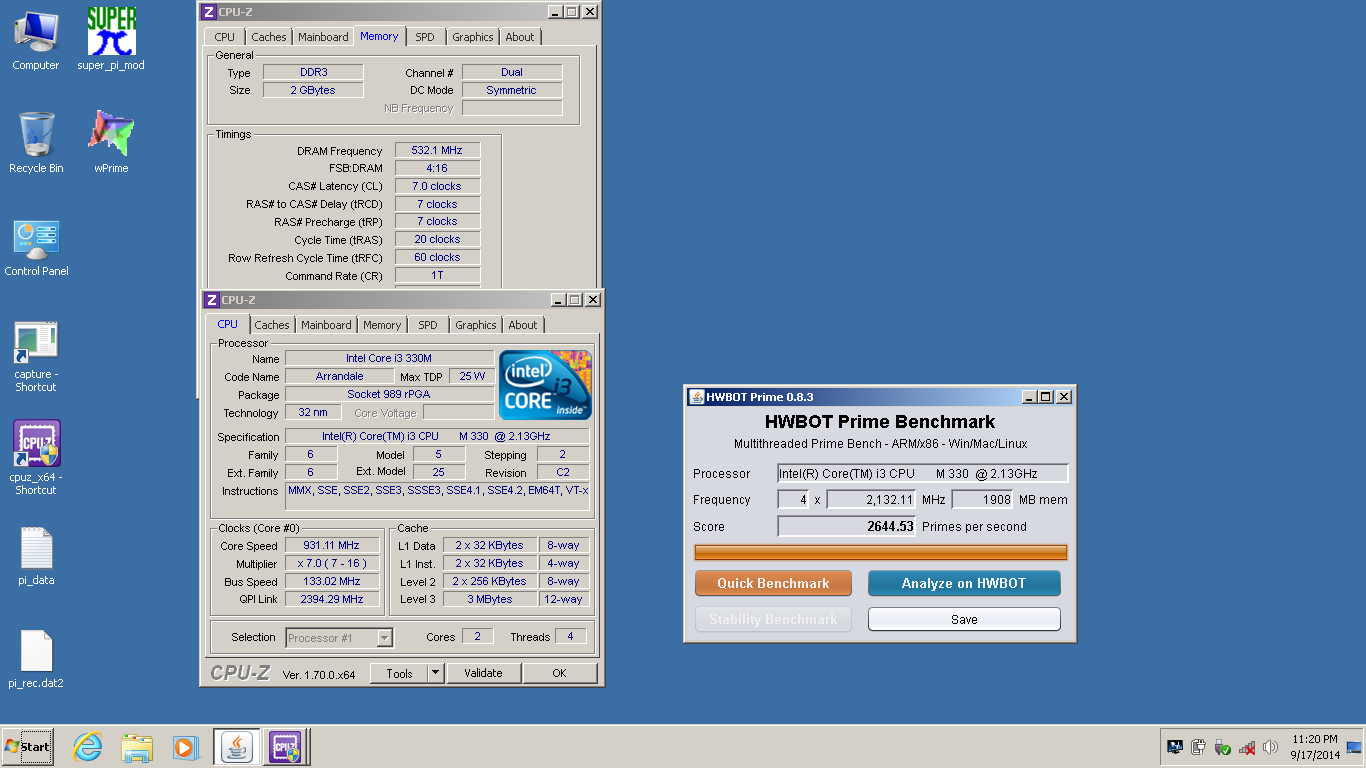Click the Save button in HWBOT Prime
Image resolution: width=1366 pixels, height=768 pixels.
coord(964,619)
